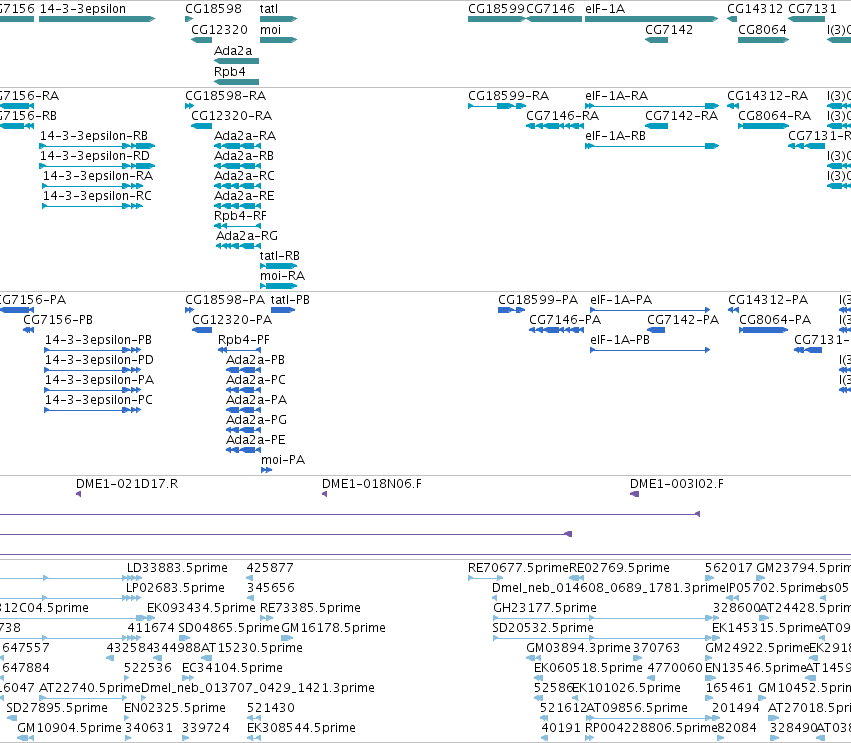
Task: Click transcript CG8064-RA
Action: (x=774, y=116)
